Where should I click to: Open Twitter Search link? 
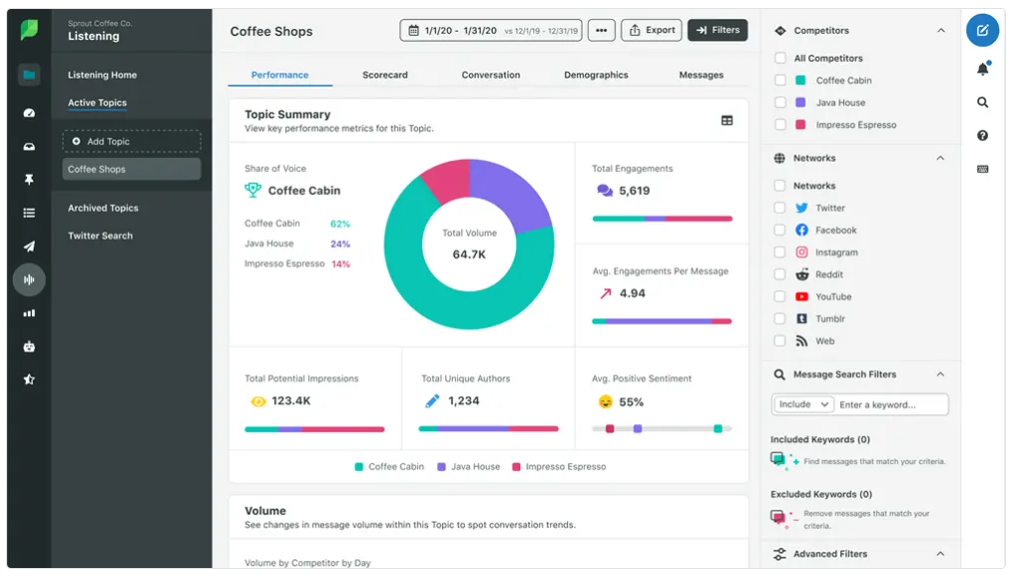coord(100,236)
